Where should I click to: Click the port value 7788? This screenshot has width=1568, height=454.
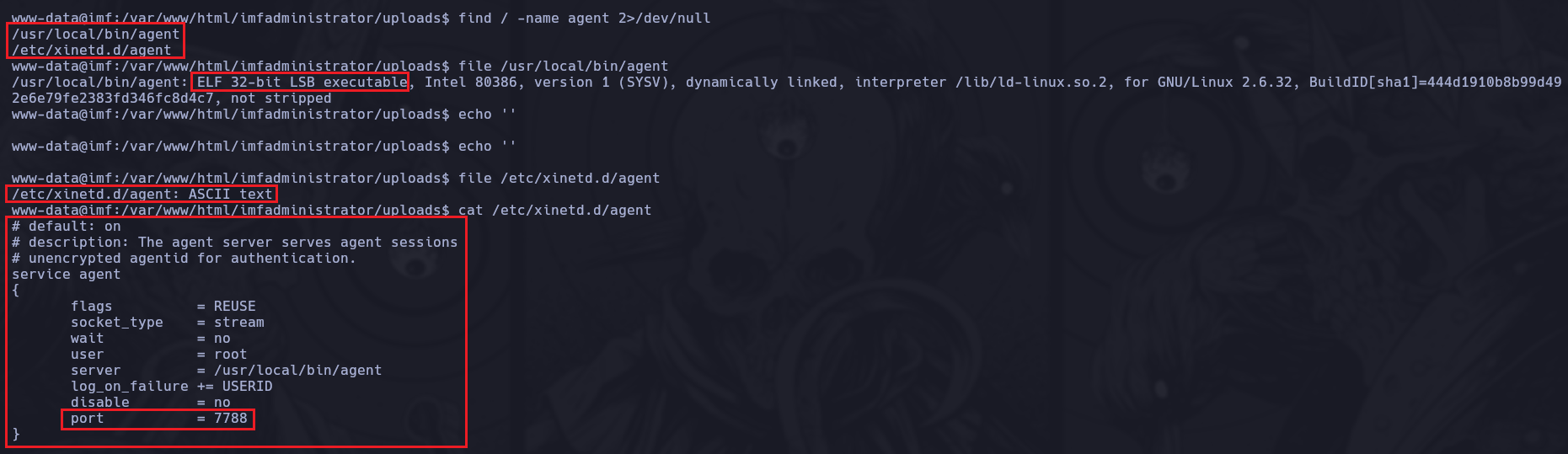pyautogui.click(x=230, y=419)
